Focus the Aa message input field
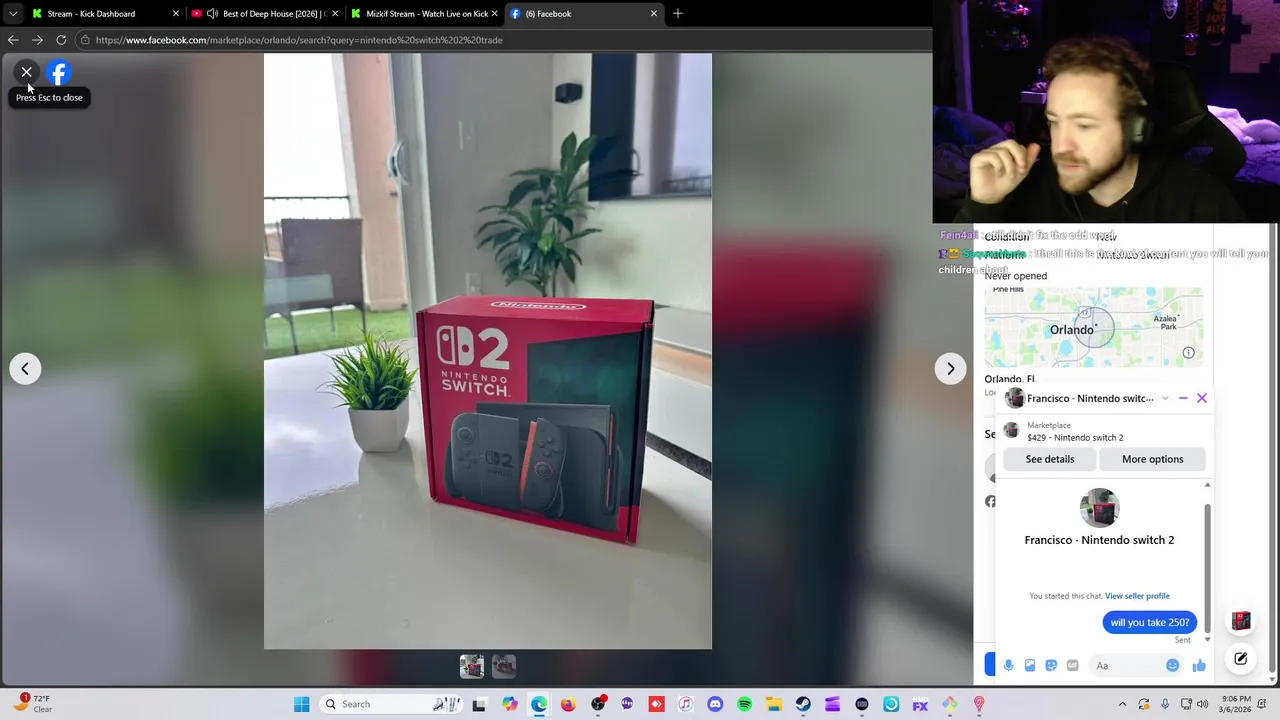 pos(1138,666)
